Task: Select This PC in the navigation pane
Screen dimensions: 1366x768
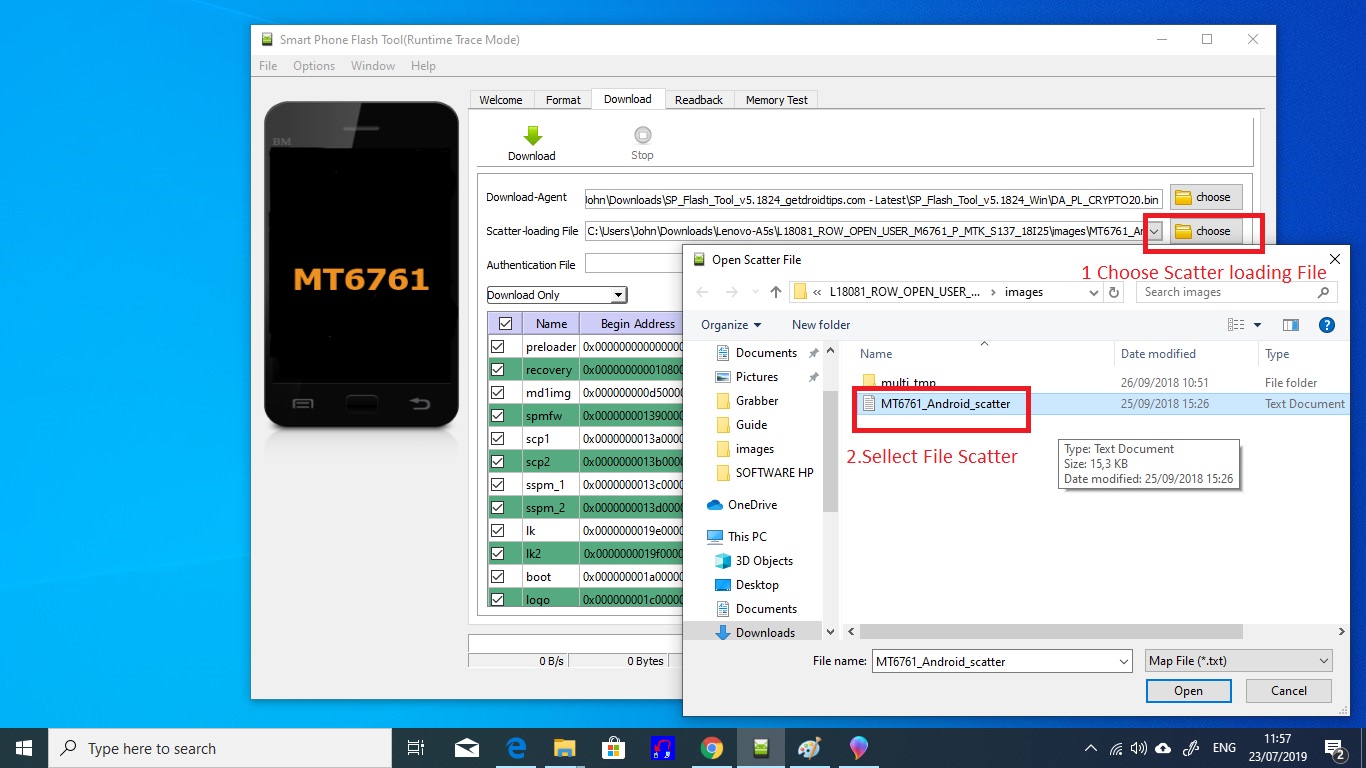Action: [737, 537]
